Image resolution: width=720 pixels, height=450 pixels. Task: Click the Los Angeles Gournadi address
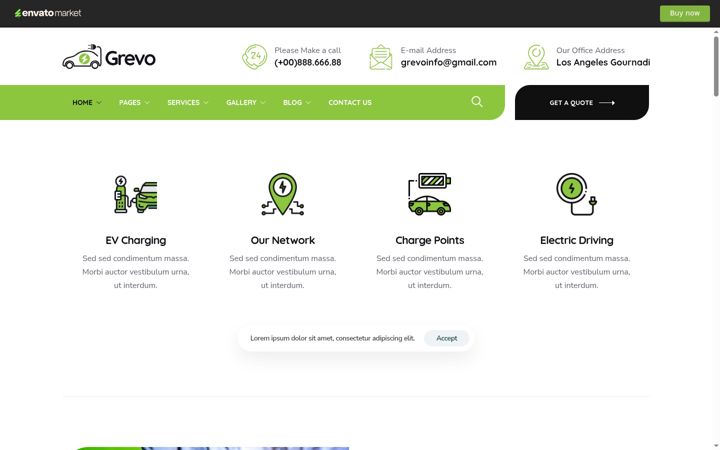[x=603, y=62]
